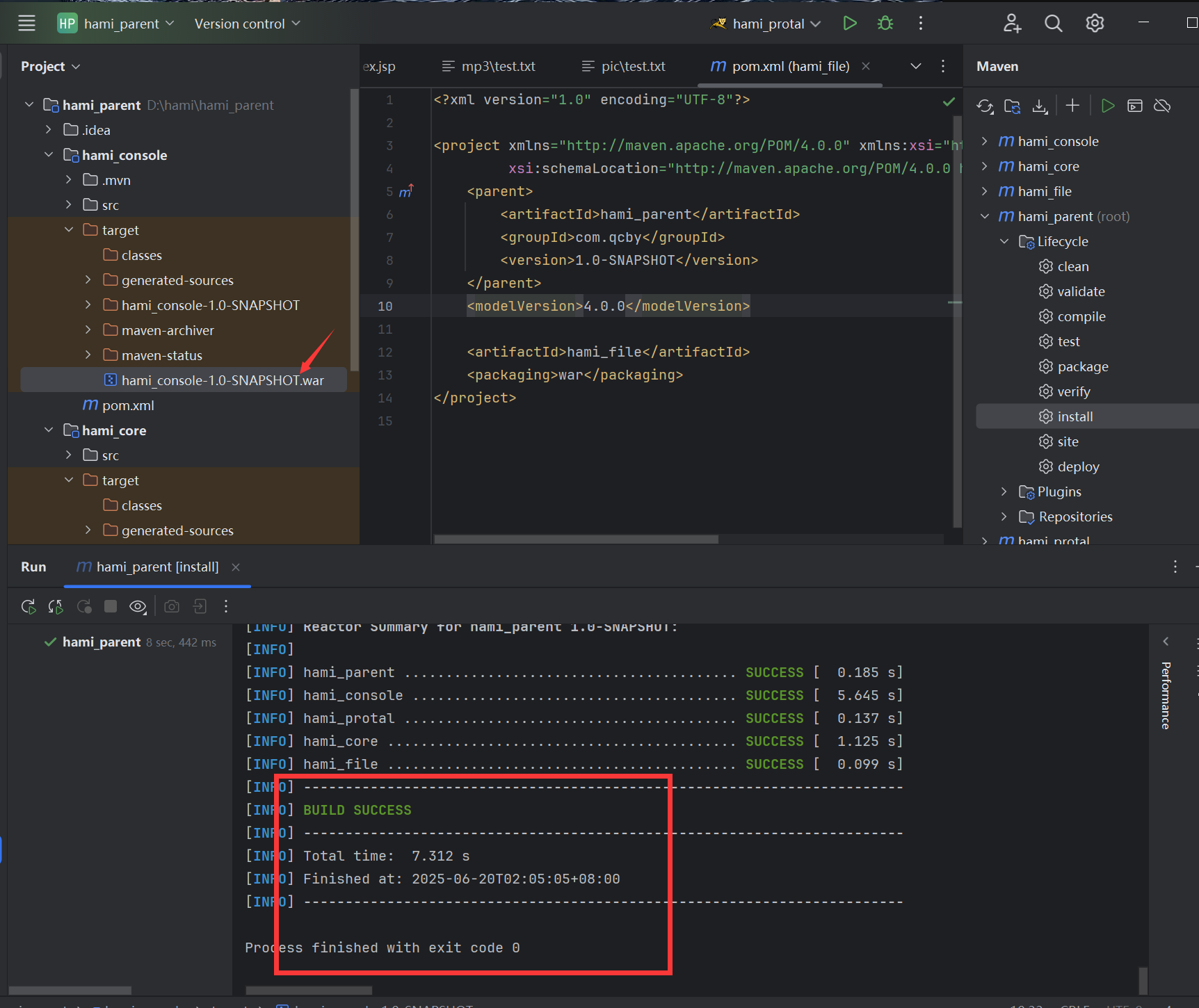Switch to mp3\test.txt tab
The height and width of the screenshot is (1008, 1199).
[489, 66]
